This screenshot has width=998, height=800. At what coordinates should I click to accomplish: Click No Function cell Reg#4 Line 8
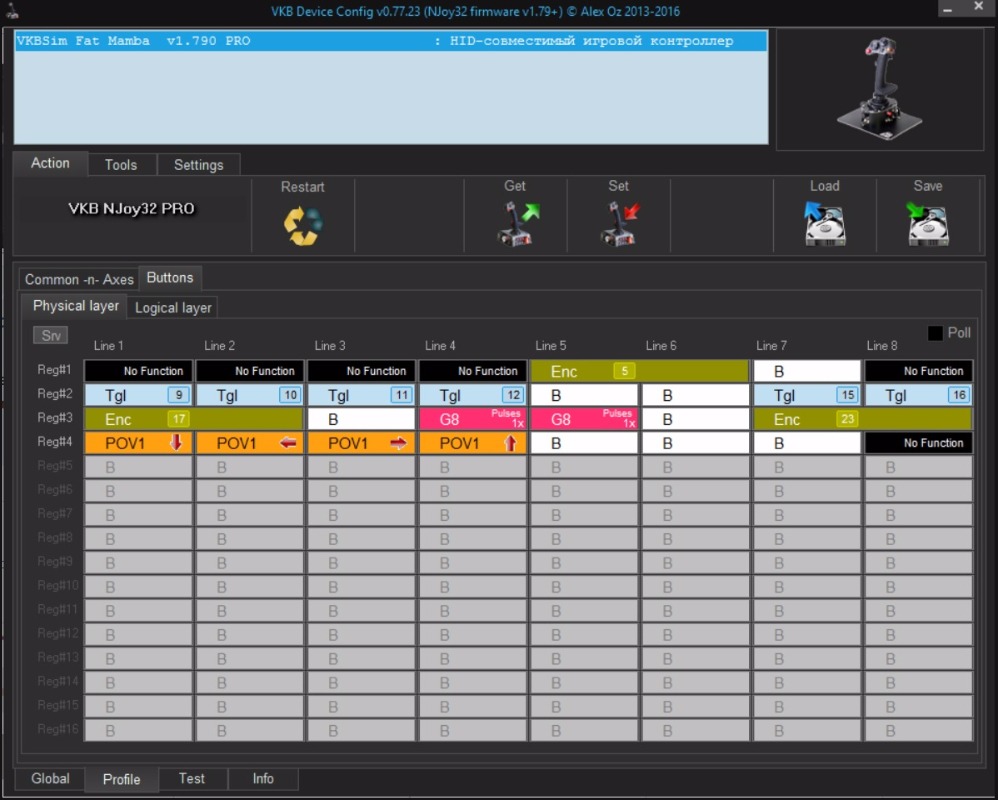(x=918, y=443)
